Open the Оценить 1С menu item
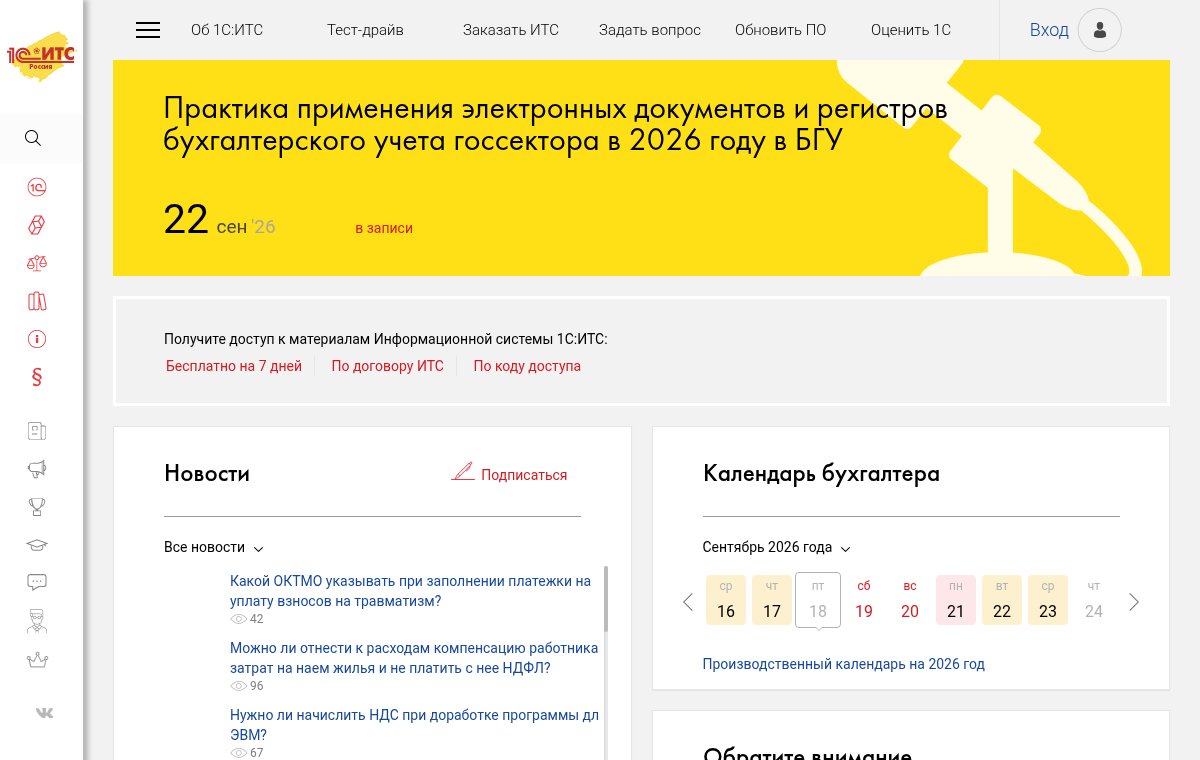1200x760 pixels. 911,30
